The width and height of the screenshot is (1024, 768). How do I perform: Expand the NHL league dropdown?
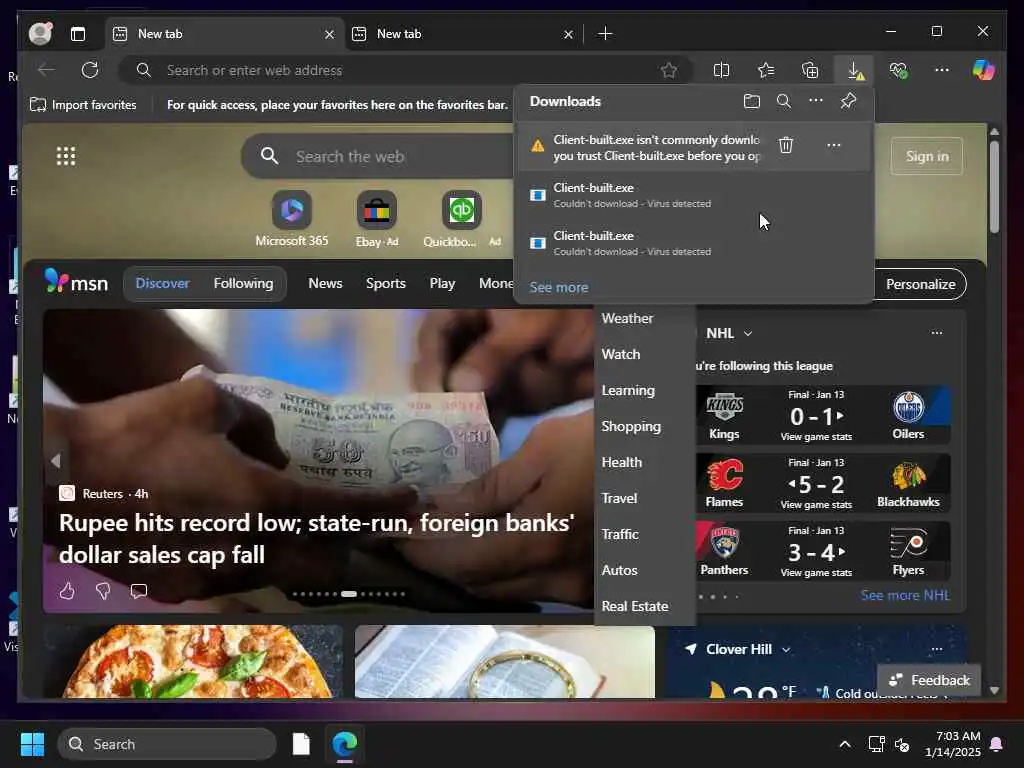748,334
